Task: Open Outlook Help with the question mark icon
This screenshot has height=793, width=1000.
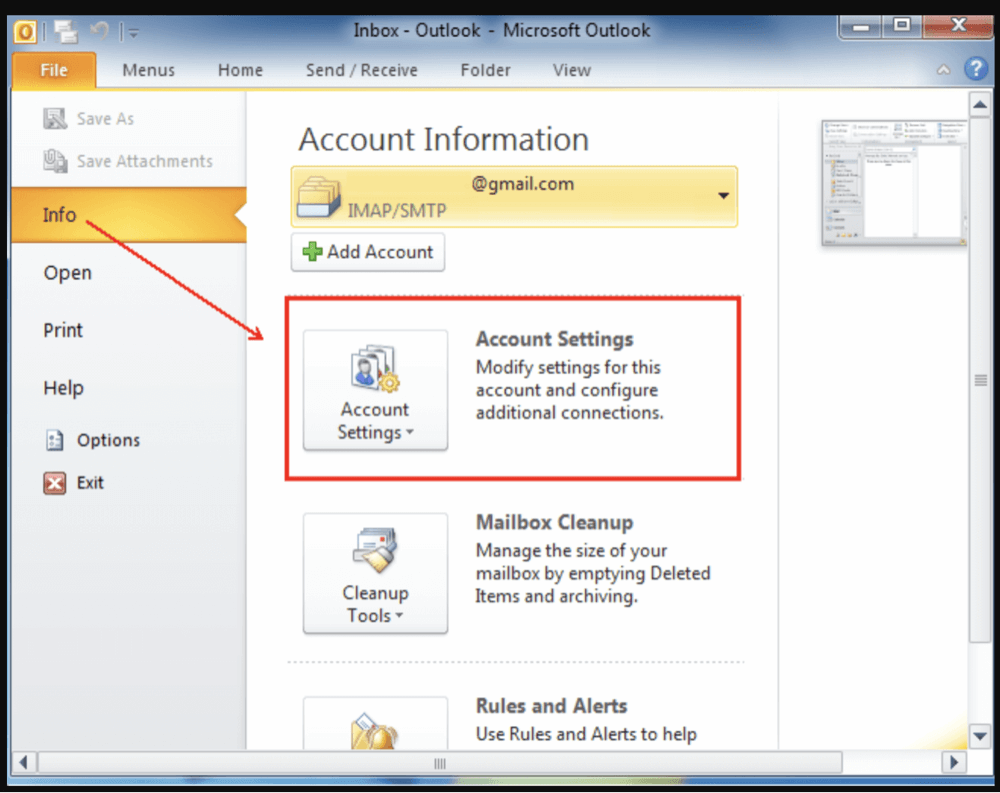Action: click(977, 69)
